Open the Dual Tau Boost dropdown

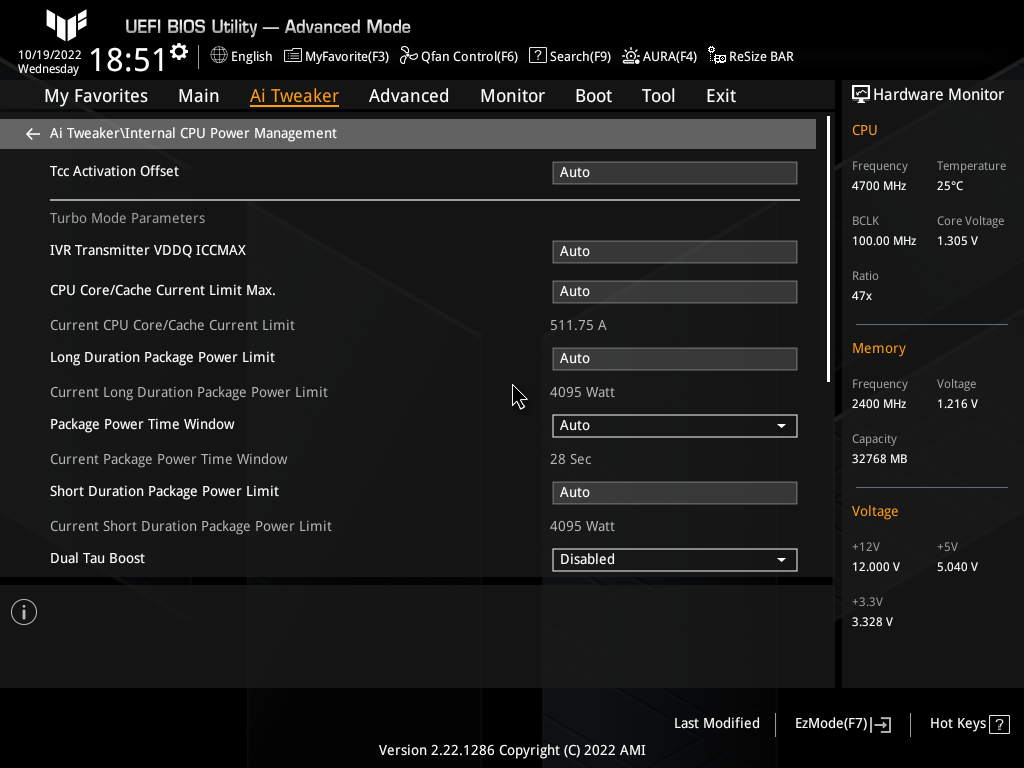pos(781,559)
